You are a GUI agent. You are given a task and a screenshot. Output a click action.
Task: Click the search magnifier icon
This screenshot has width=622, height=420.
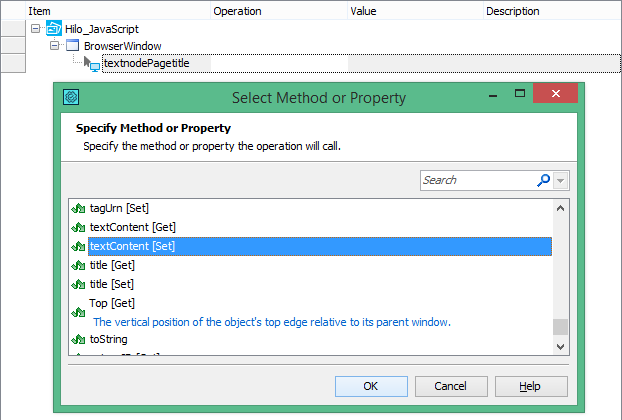coord(543,180)
